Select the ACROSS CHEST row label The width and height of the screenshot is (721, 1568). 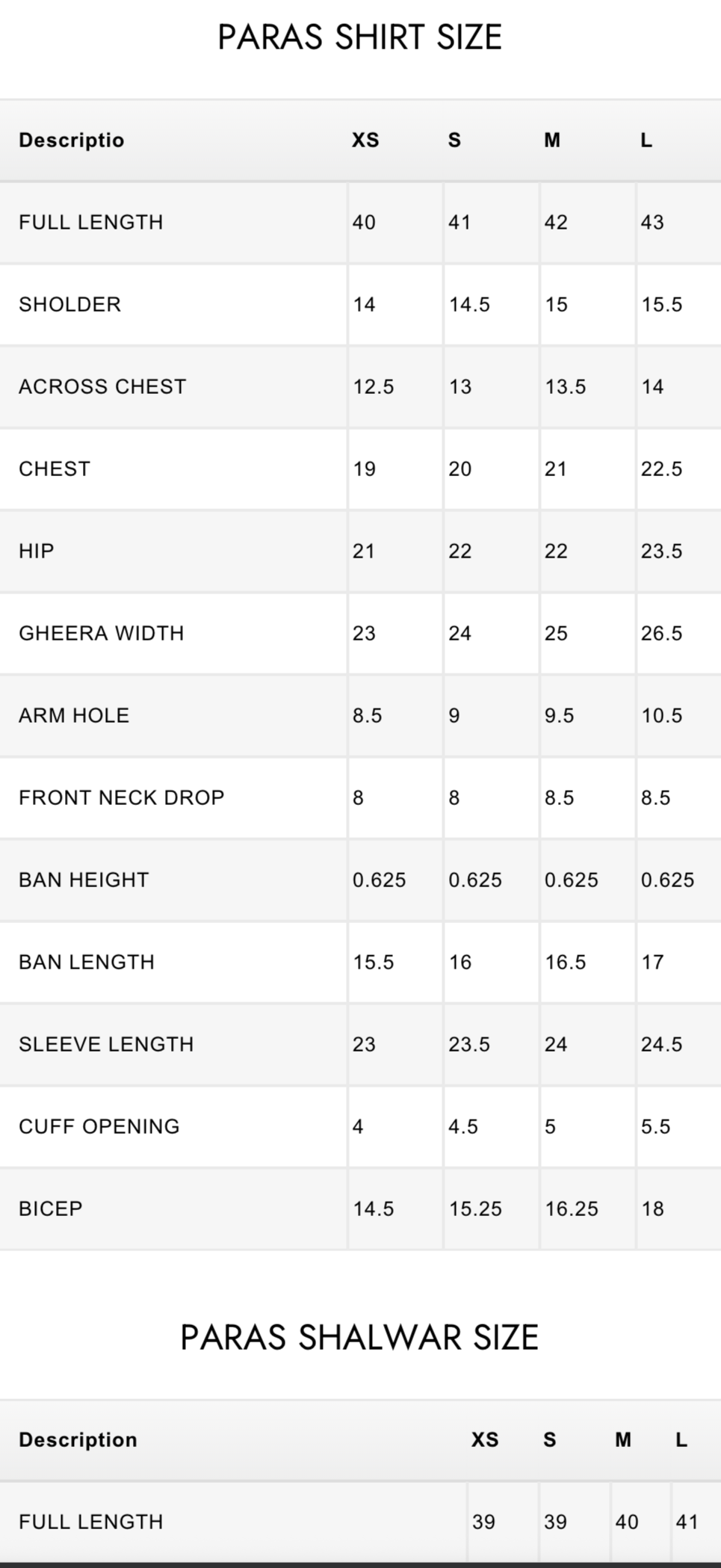(x=102, y=386)
